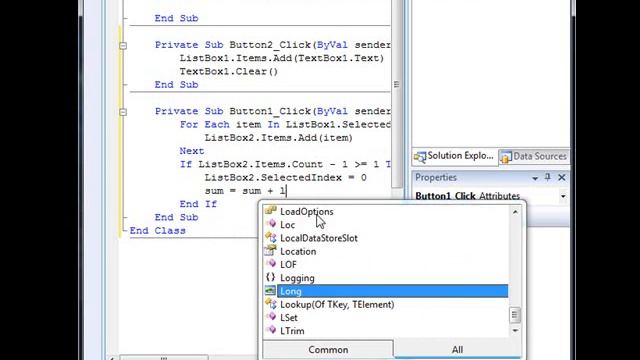Select the highlighted Long entry
This screenshot has height=360, width=640.
point(393,291)
